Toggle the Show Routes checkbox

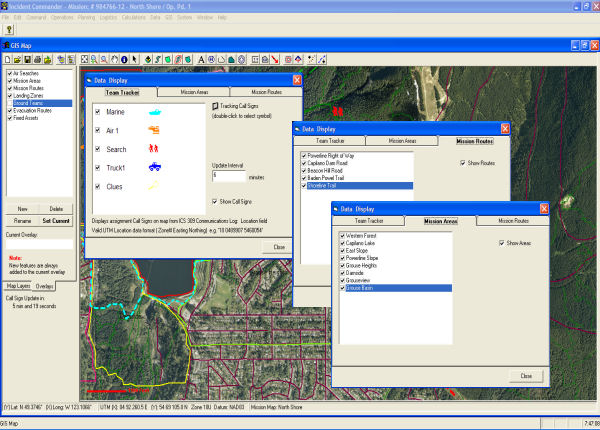463,163
